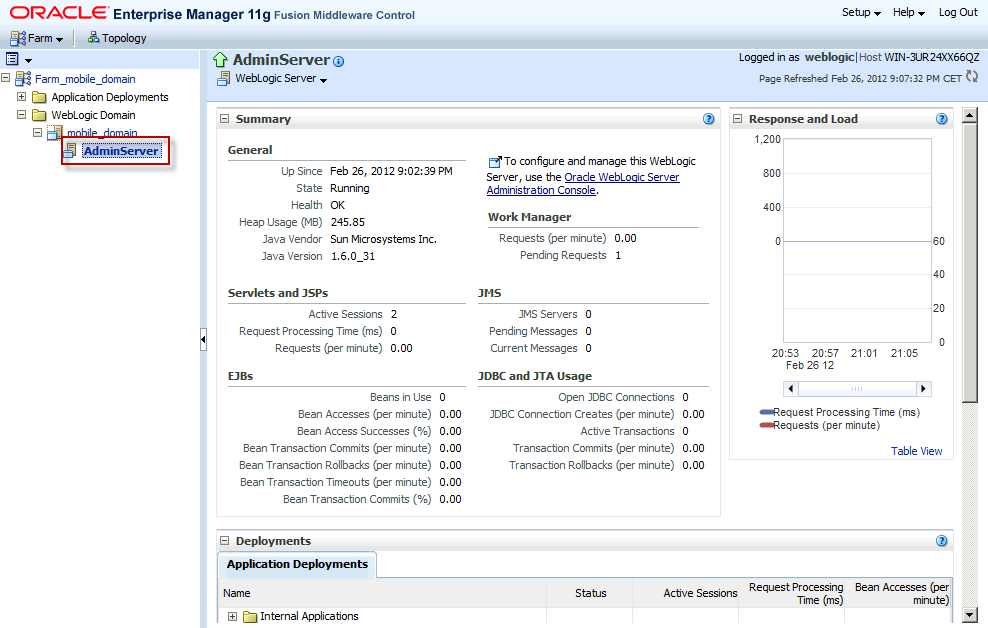Screen dimensions: 988x628
Task: Collapse the Farm_mobile_domain tree node
Action: pyautogui.click(x=6, y=78)
